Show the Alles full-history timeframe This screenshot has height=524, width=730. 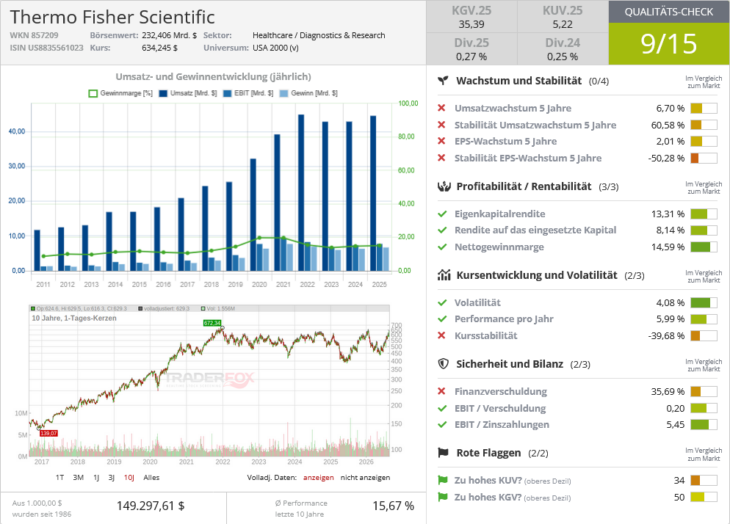tap(151, 477)
